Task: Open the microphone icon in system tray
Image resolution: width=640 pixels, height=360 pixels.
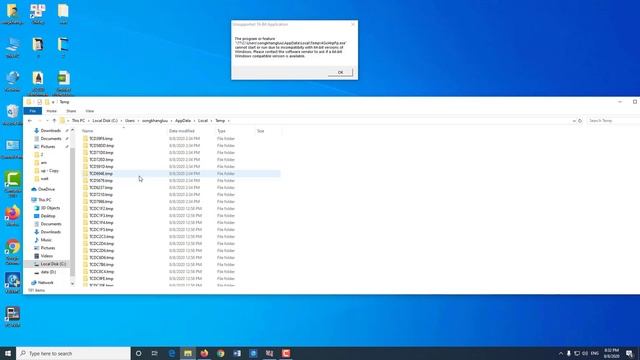Action: click(569, 353)
